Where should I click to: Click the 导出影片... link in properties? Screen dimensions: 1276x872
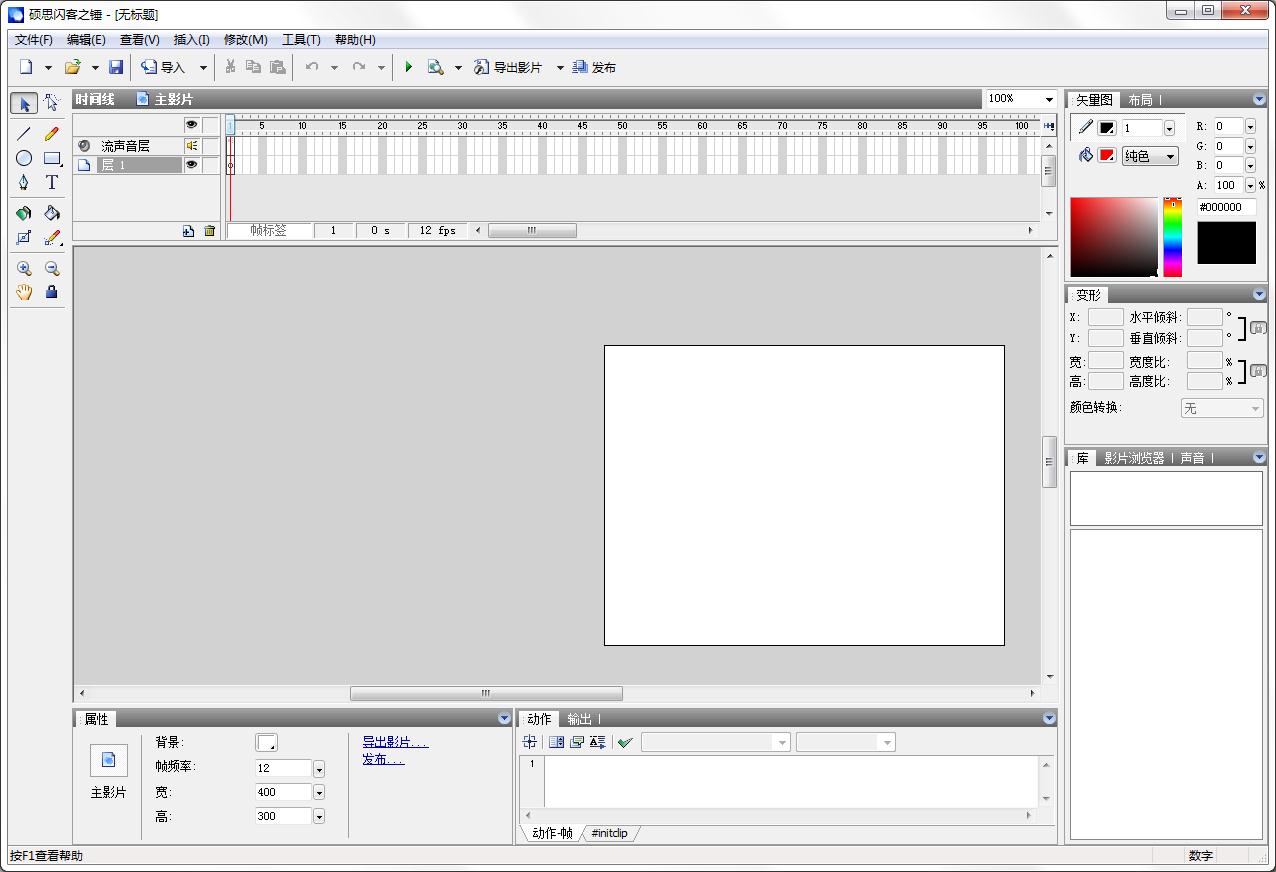(395, 742)
